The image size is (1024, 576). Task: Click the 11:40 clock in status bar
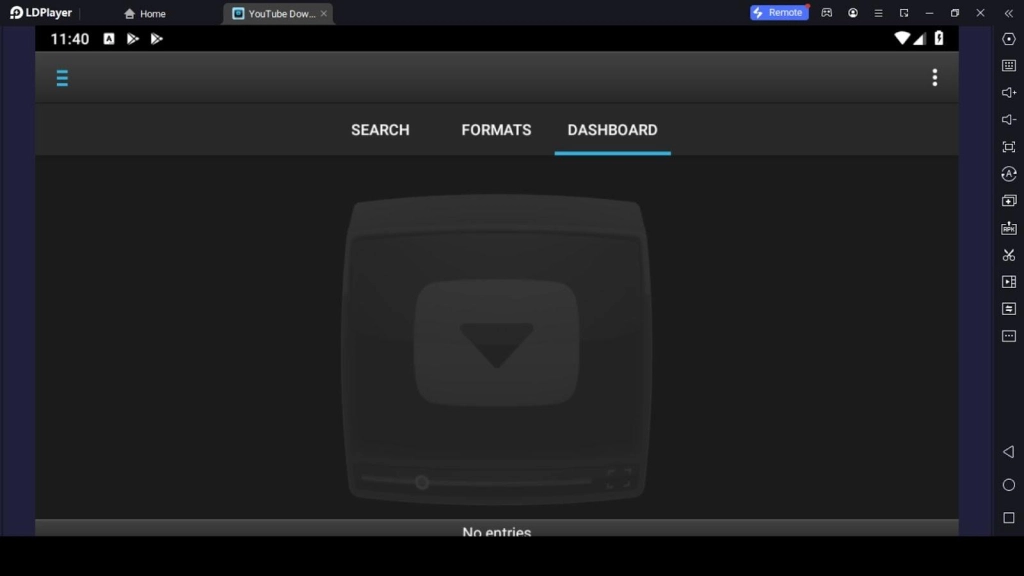[x=70, y=39]
